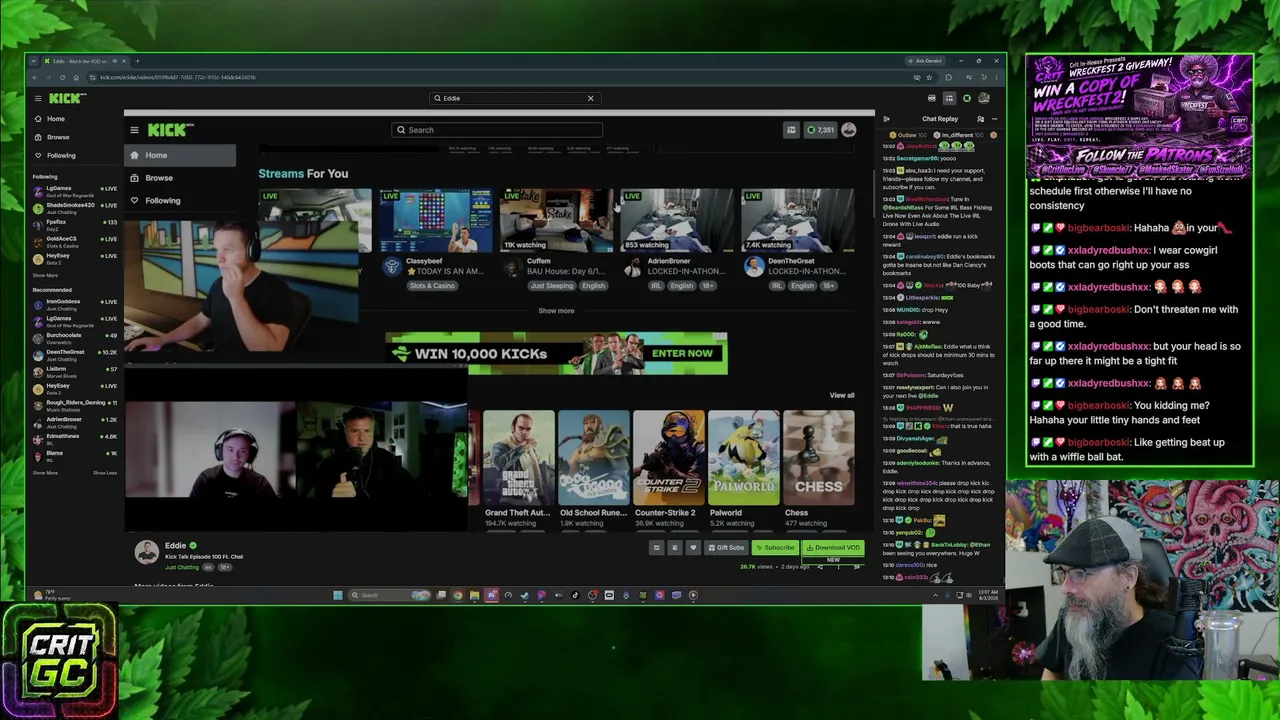Image resolution: width=1280 pixels, height=720 pixels.
Task: Go to Home in the outer Kick sidebar
Action: pos(56,119)
